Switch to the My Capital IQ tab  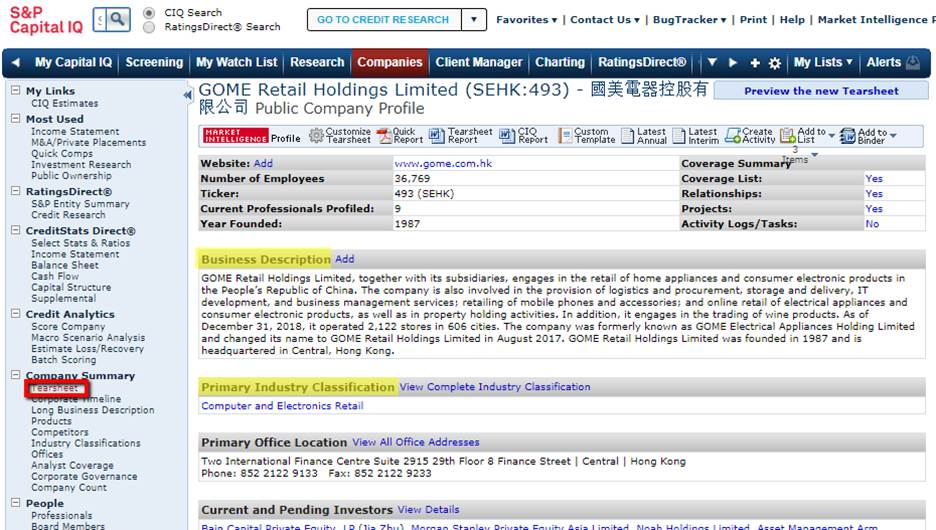73,62
